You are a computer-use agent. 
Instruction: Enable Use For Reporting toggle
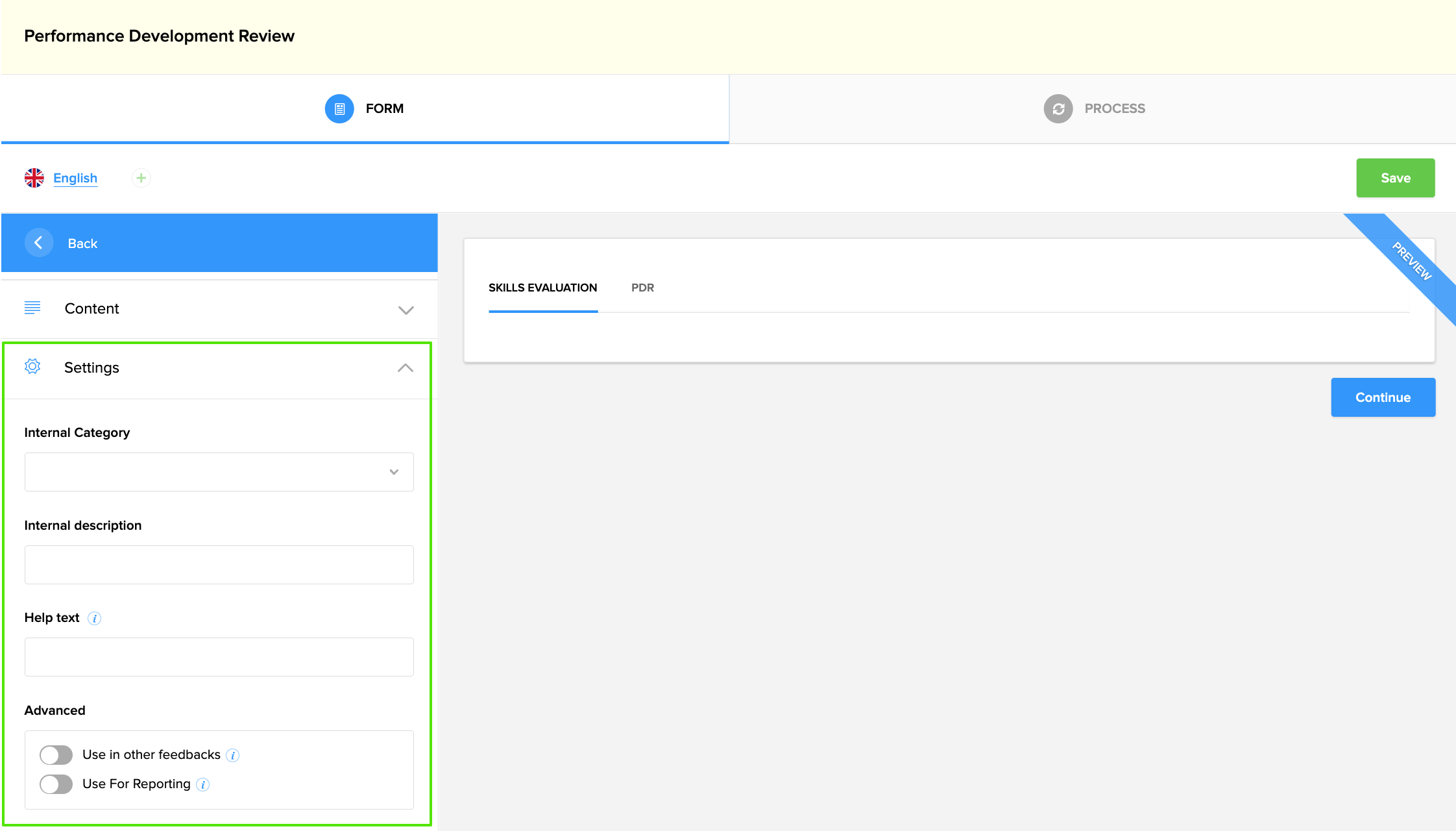[x=56, y=784]
